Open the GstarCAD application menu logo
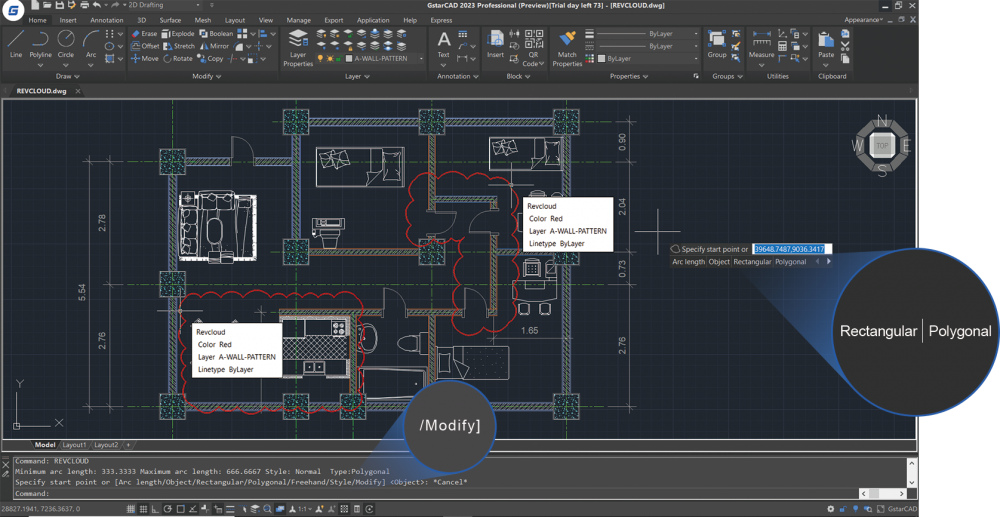This screenshot has height=517, width=1000. point(13,10)
